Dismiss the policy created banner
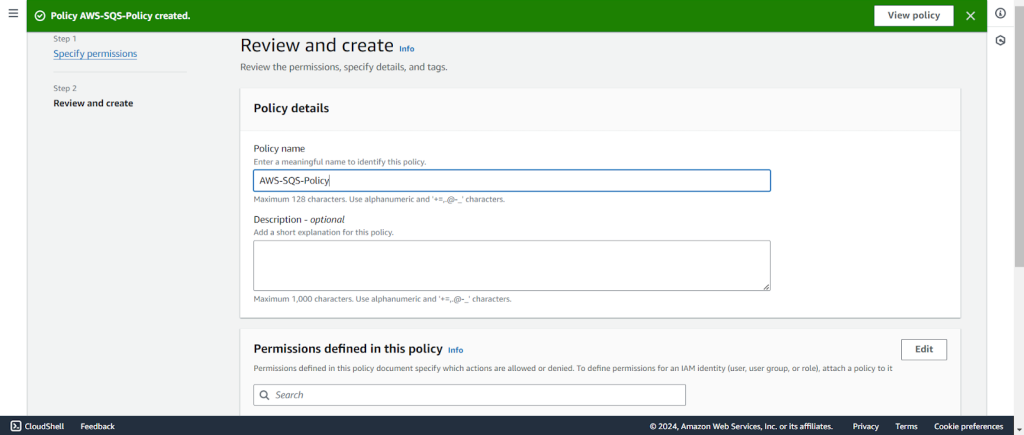This screenshot has width=1024, height=435. click(x=970, y=16)
